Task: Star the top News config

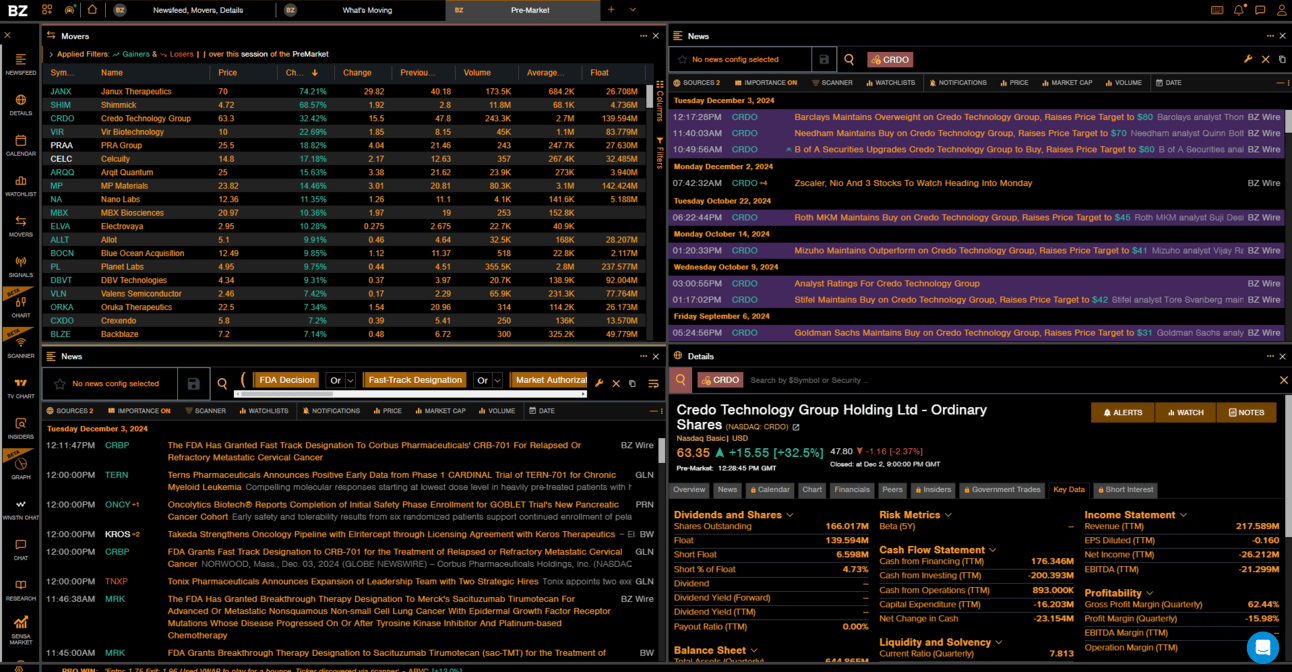Action: [682, 59]
